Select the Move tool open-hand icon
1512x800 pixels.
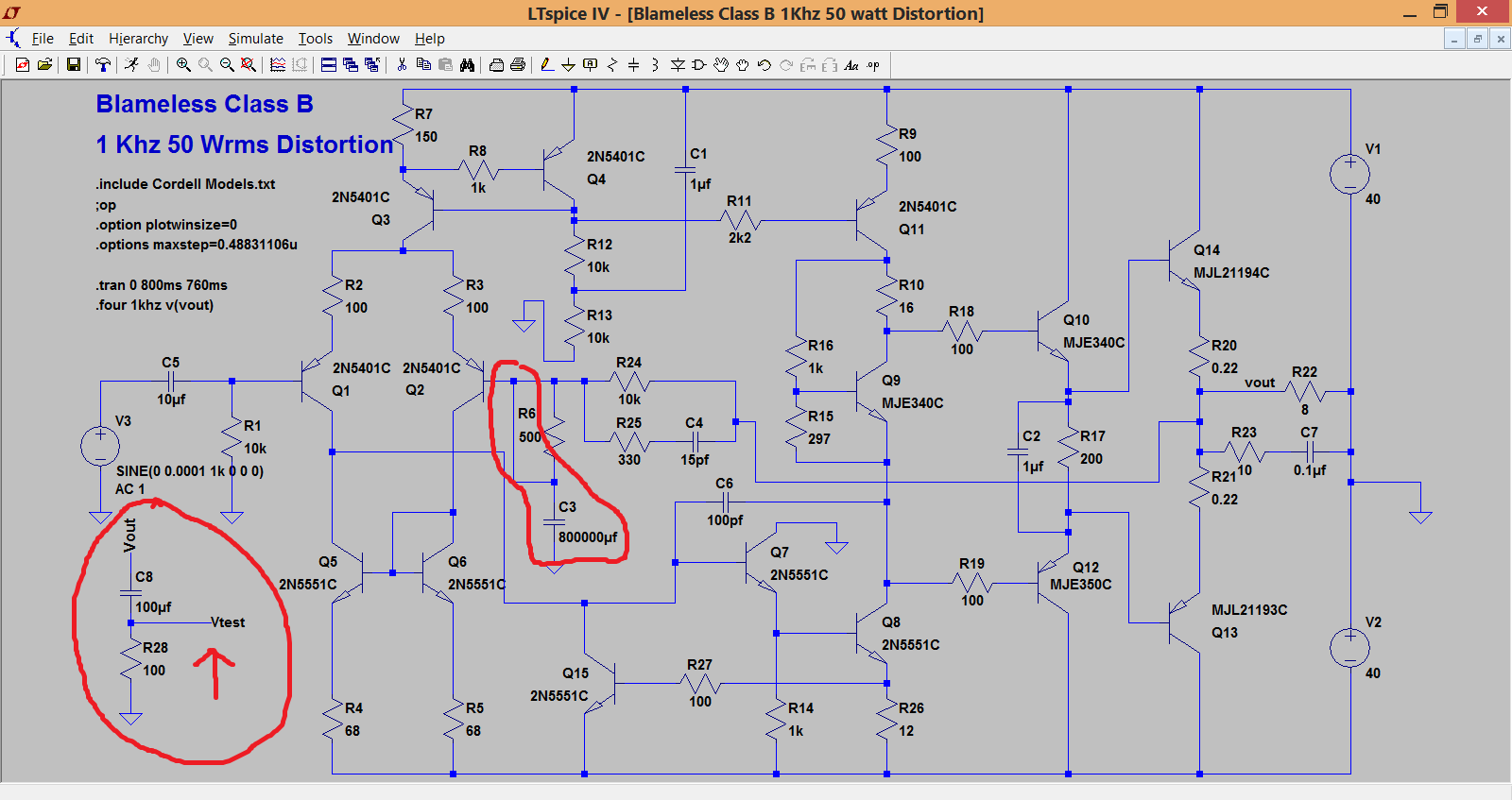pos(721,65)
